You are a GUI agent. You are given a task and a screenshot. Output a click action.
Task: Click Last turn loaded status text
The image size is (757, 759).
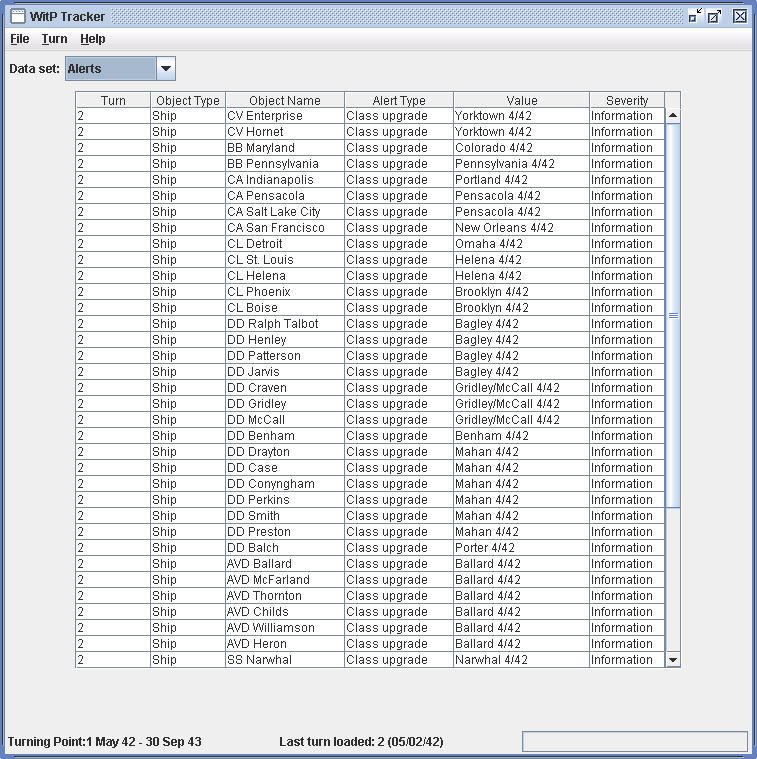[361, 741]
